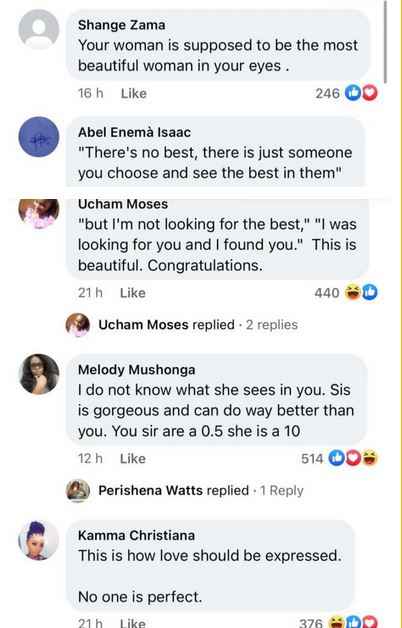Open Ucham Moses' small reply avatar
The image size is (402, 628).
tap(78, 324)
